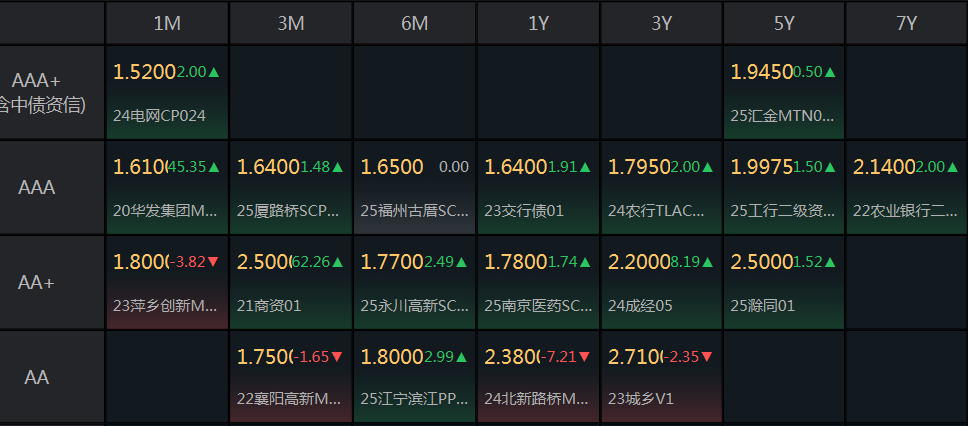Open the 21商资01 bond cell
968x426 pixels.
pyautogui.click(x=291, y=283)
